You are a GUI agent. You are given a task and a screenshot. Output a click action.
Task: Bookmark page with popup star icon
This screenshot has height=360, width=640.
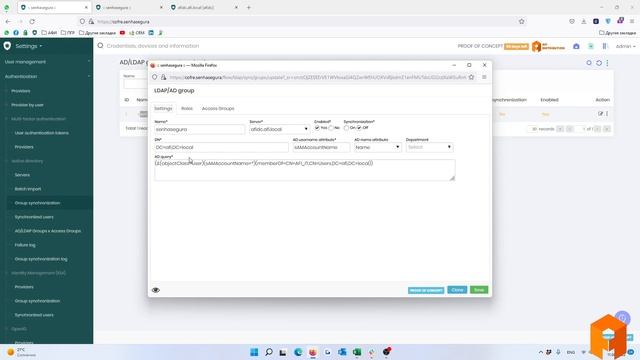471,77
